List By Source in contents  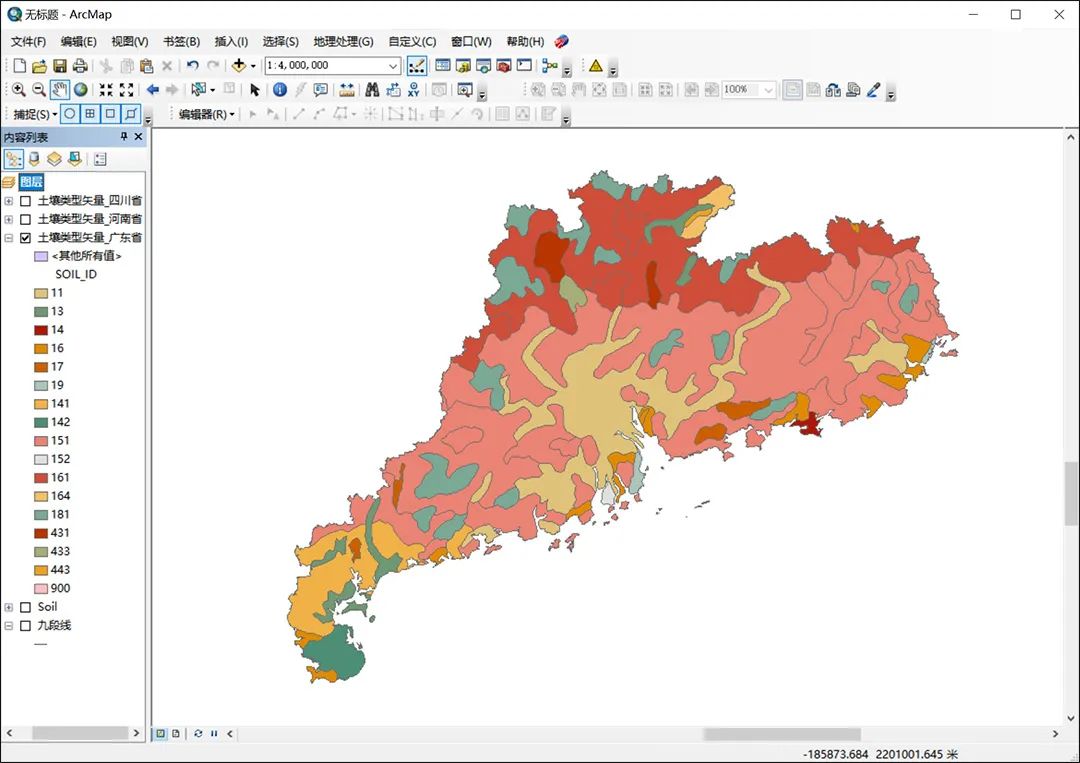point(34,160)
